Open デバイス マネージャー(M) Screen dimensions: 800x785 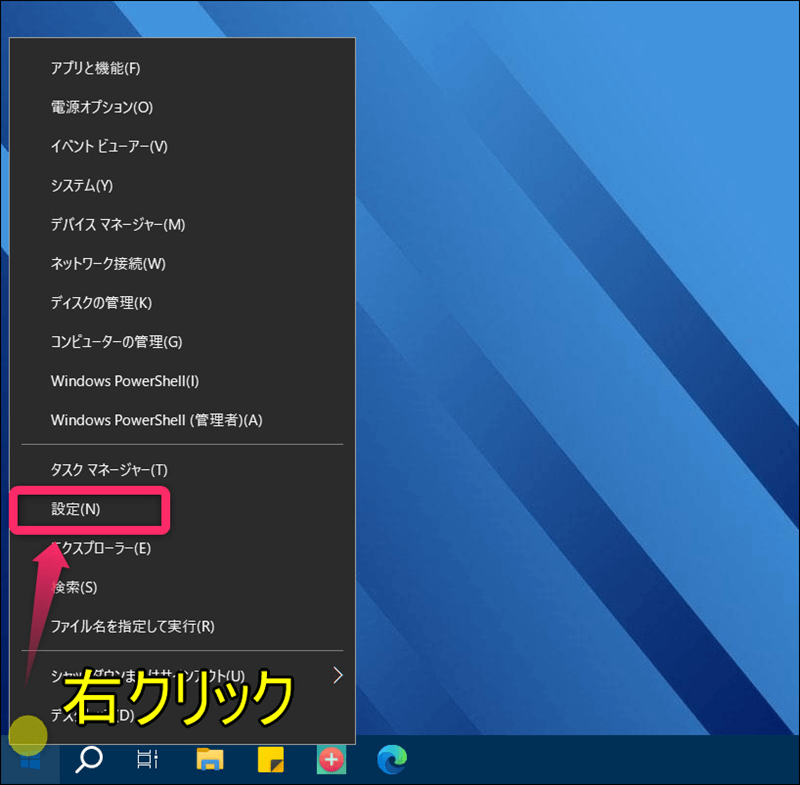(x=118, y=224)
